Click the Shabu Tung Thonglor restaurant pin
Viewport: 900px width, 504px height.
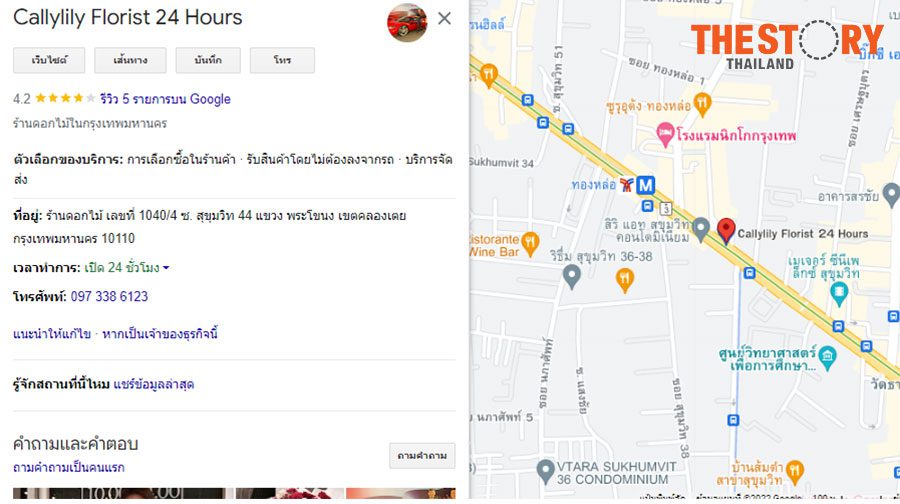click(703, 104)
